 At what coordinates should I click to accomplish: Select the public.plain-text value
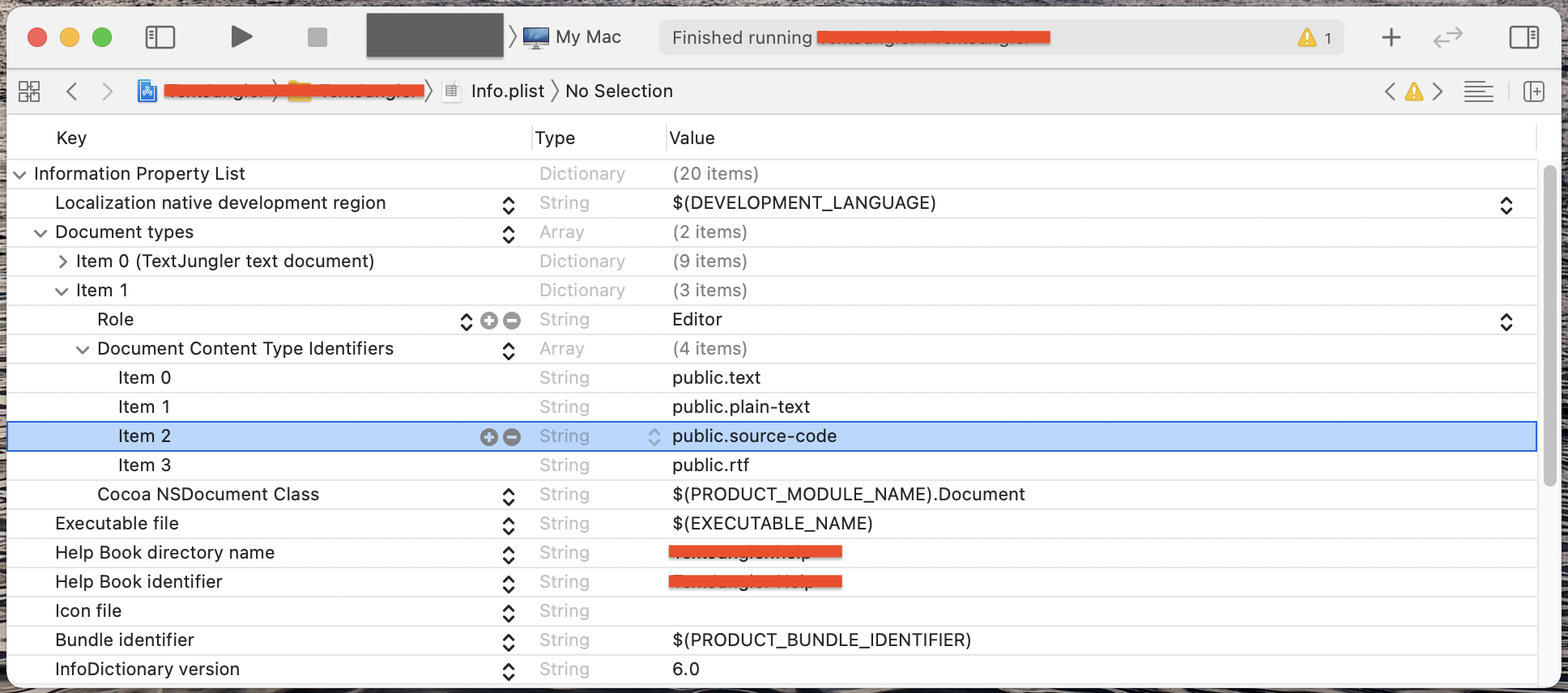coord(741,407)
